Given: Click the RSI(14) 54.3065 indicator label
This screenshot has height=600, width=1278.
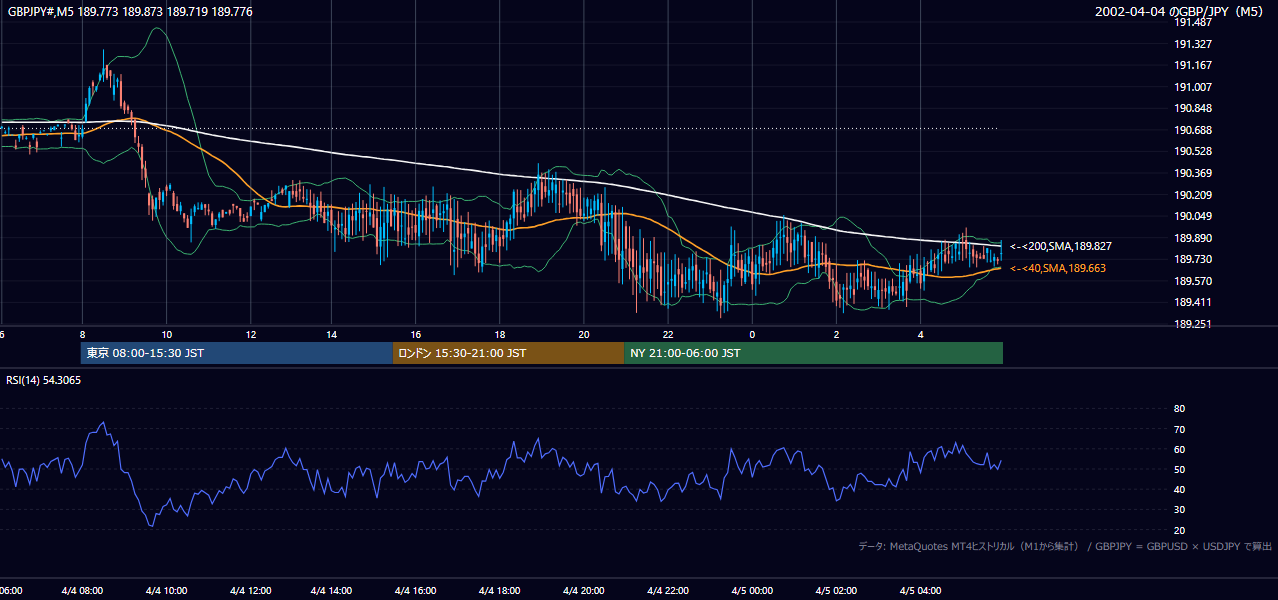Looking at the screenshot, I should [44, 380].
